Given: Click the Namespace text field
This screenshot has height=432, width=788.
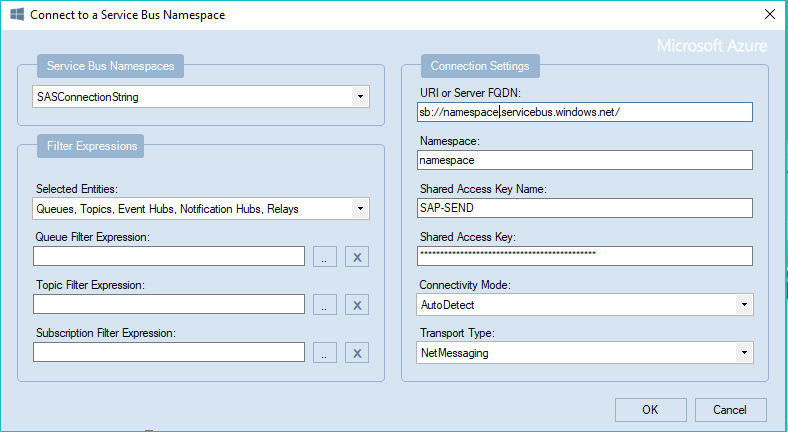Looking at the screenshot, I should [584, 160].
